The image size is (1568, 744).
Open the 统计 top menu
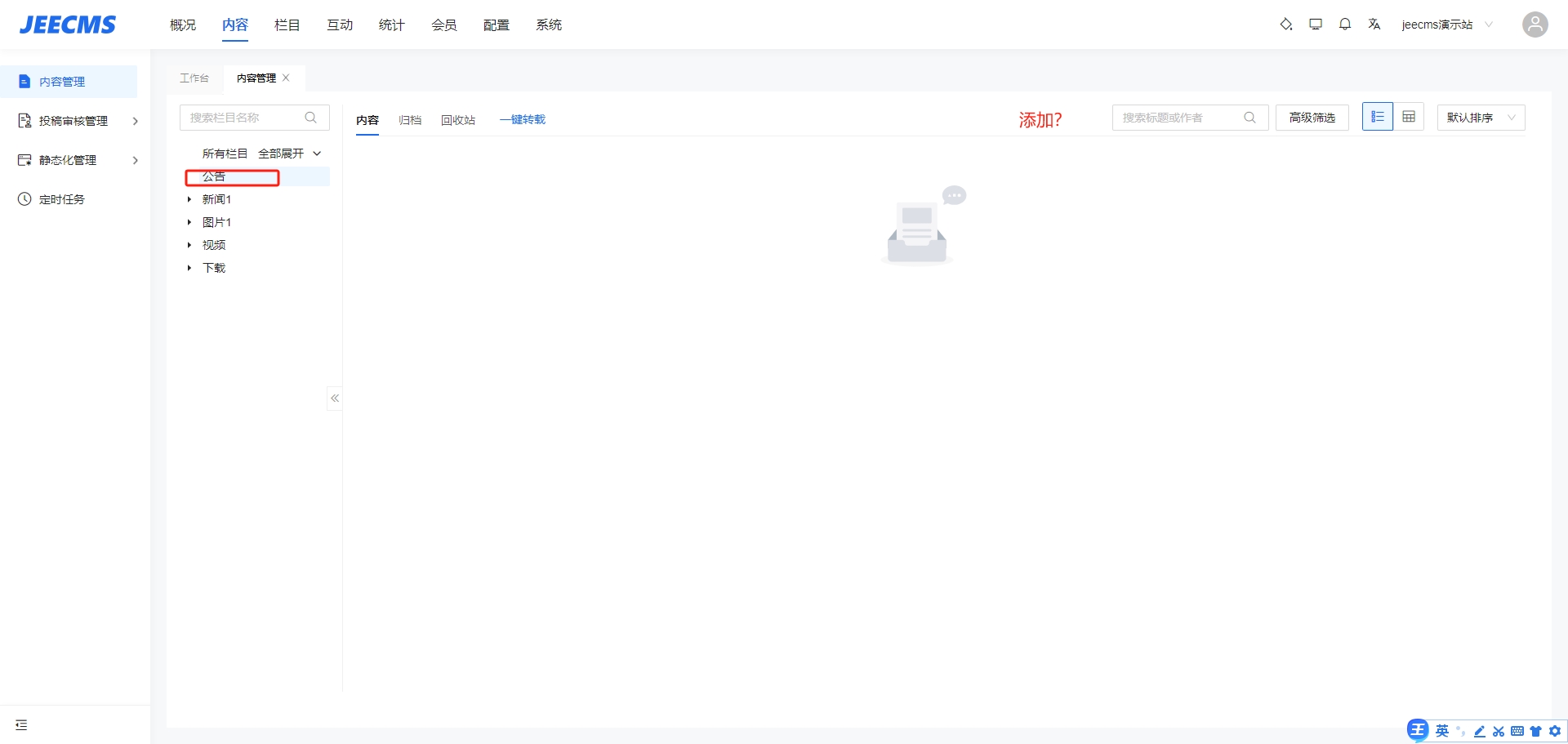392,25
